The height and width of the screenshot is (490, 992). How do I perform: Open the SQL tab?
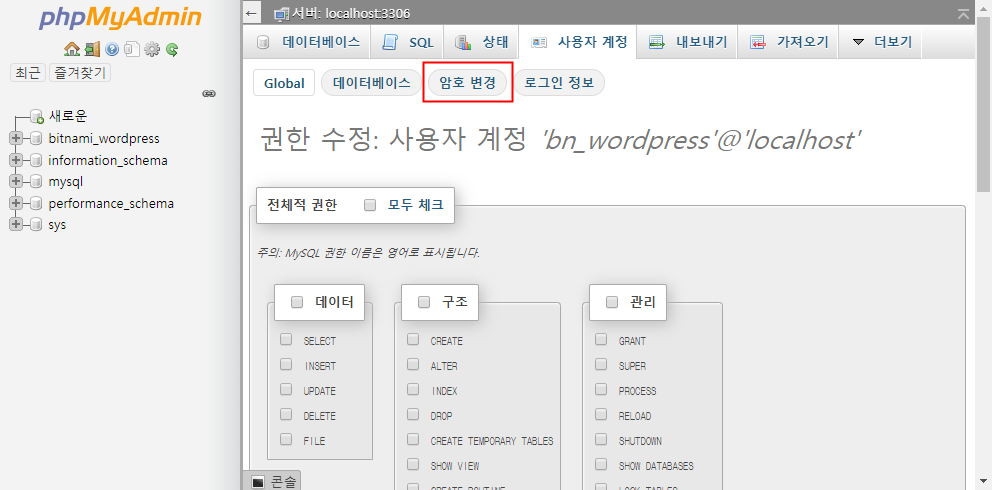[x=407, y=42]
